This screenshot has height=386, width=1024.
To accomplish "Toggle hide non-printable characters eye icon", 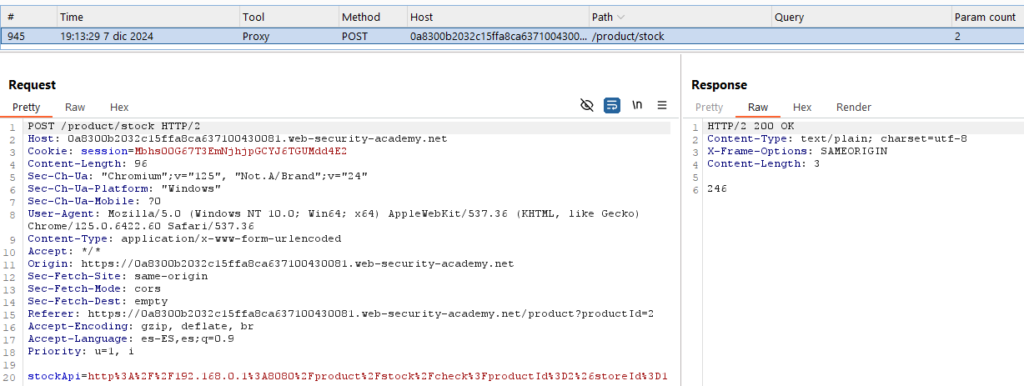I will pos(587,105).
